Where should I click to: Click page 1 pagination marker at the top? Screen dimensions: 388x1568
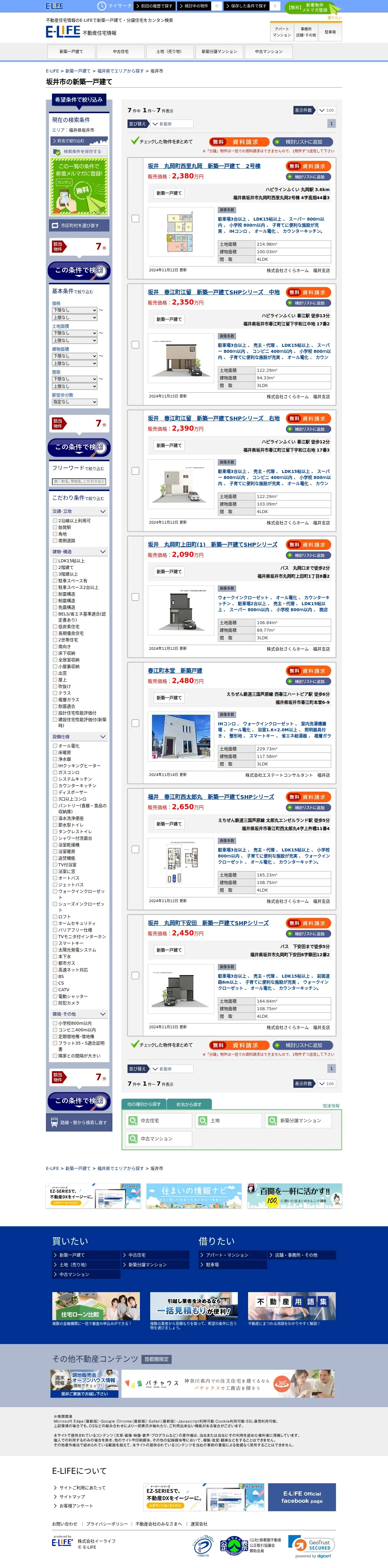coord(331,123)
